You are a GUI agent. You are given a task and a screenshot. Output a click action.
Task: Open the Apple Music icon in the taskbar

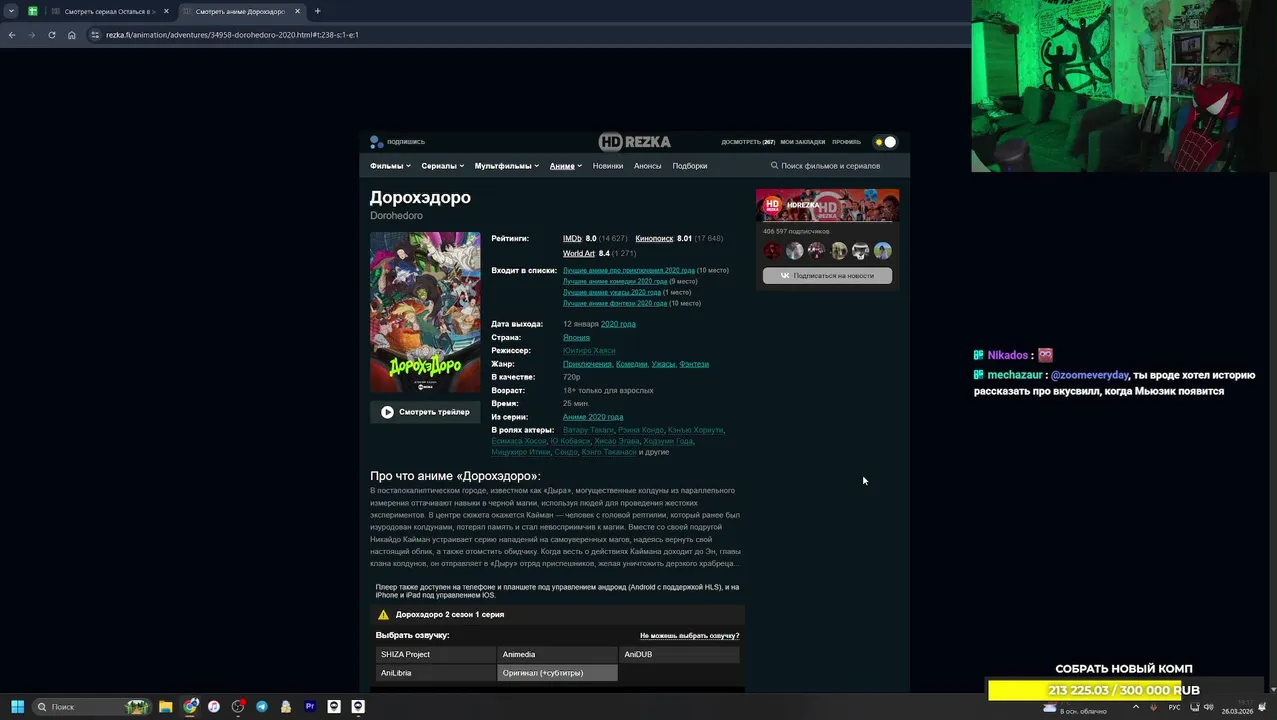(x=214, y=707)
